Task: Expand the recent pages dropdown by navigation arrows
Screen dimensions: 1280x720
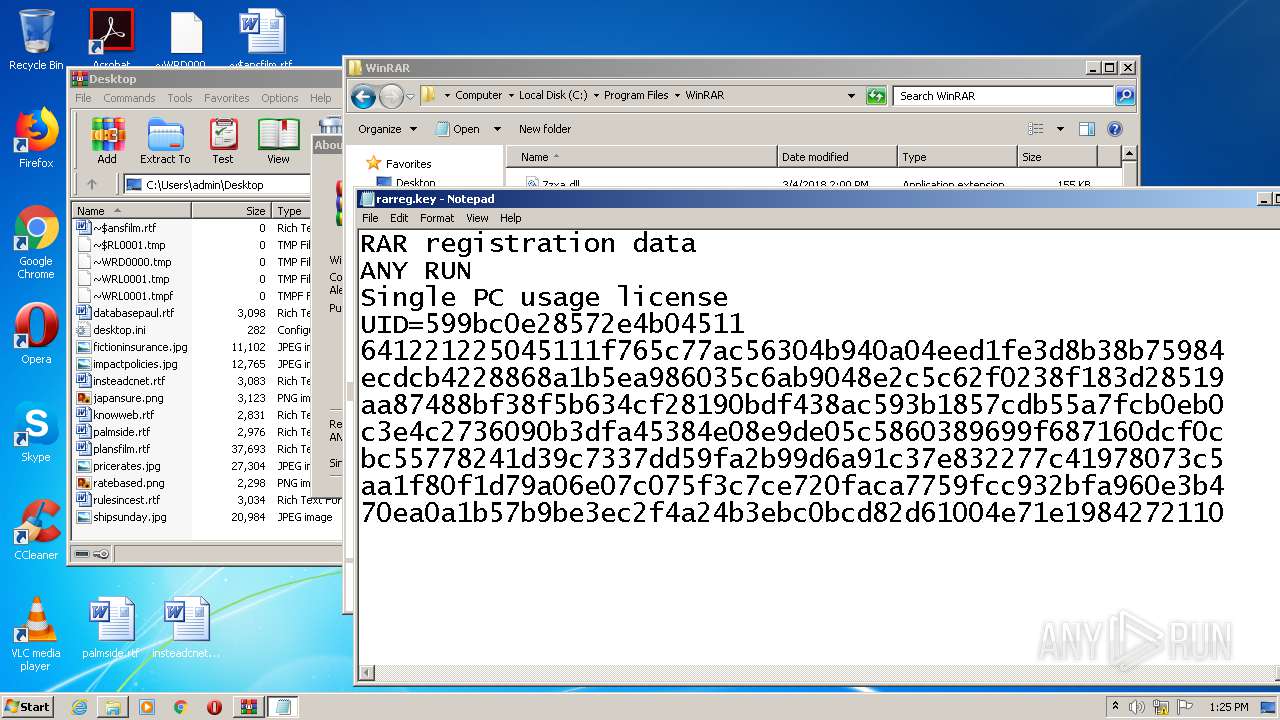Action: 410,97
